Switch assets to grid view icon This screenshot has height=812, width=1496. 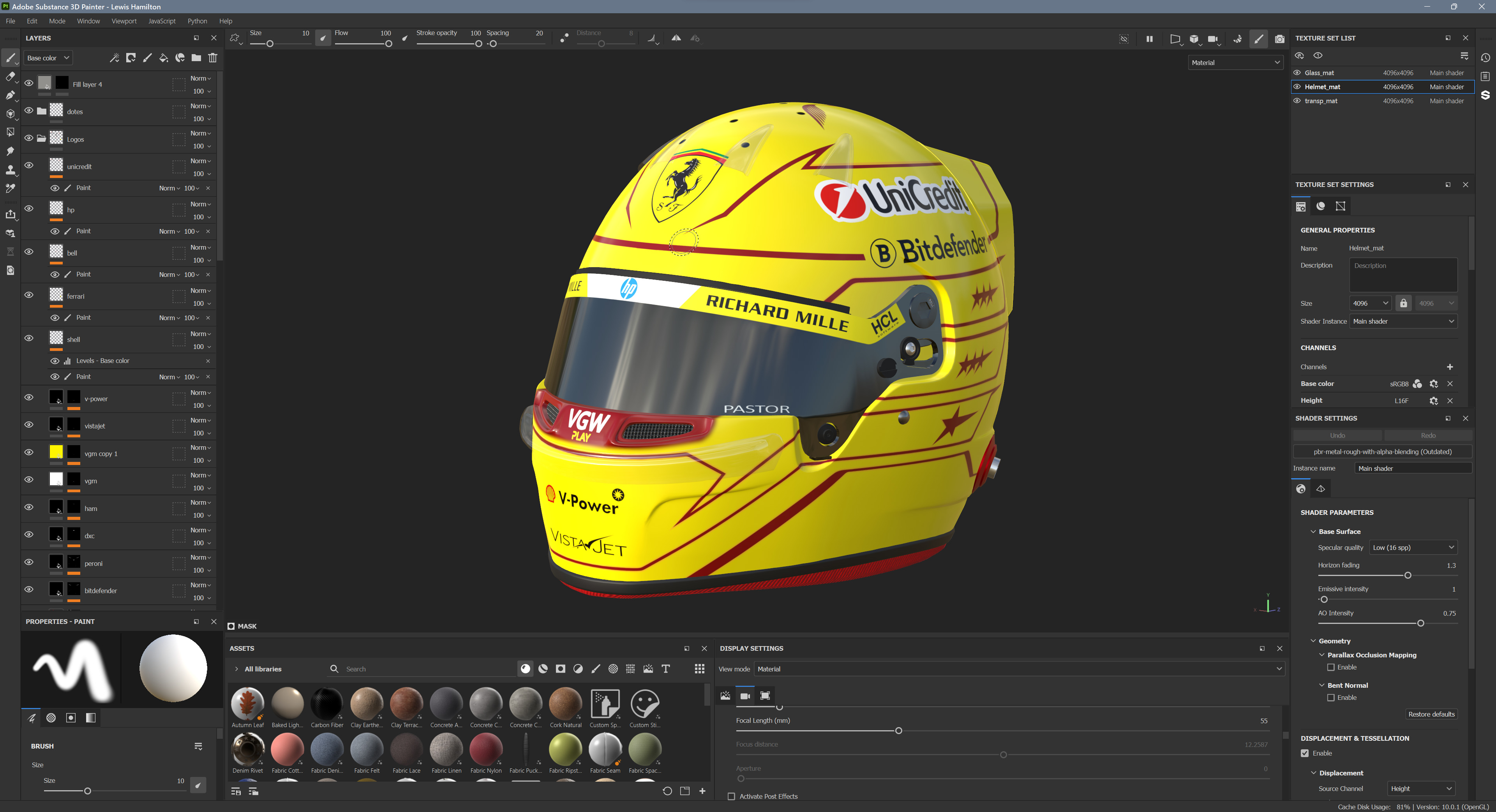click(x=700, y=669)
